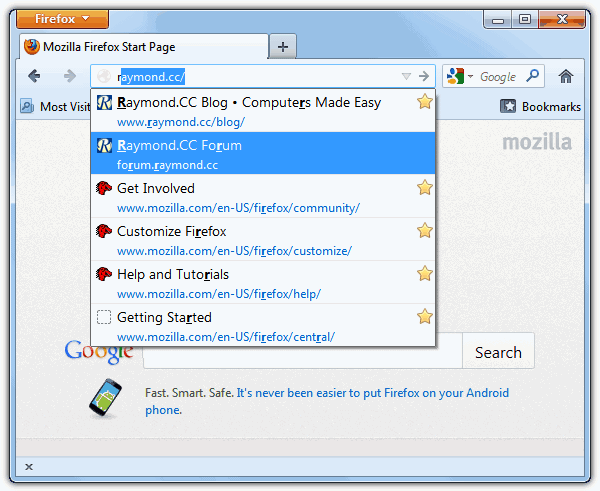Click the page Search button
Image resolution: width=600 pixels, height=491 pixels.
tap(498, 352)
